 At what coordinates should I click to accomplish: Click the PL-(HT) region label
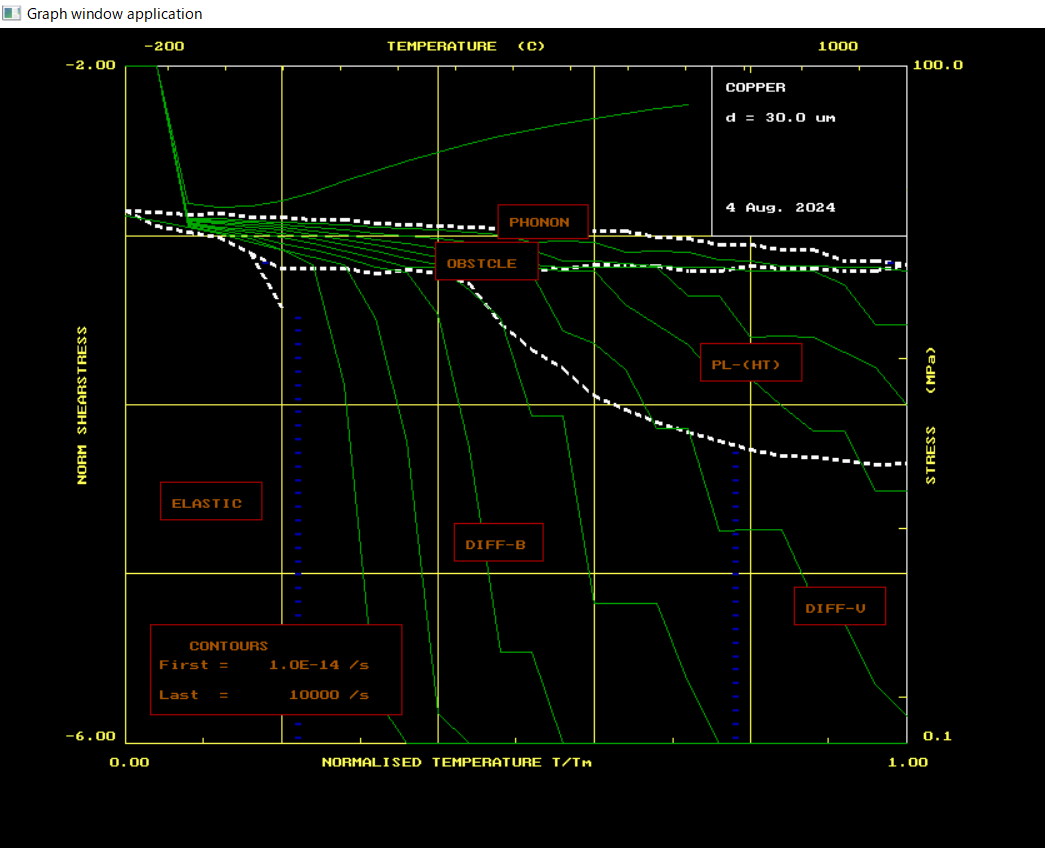point(751,363)
